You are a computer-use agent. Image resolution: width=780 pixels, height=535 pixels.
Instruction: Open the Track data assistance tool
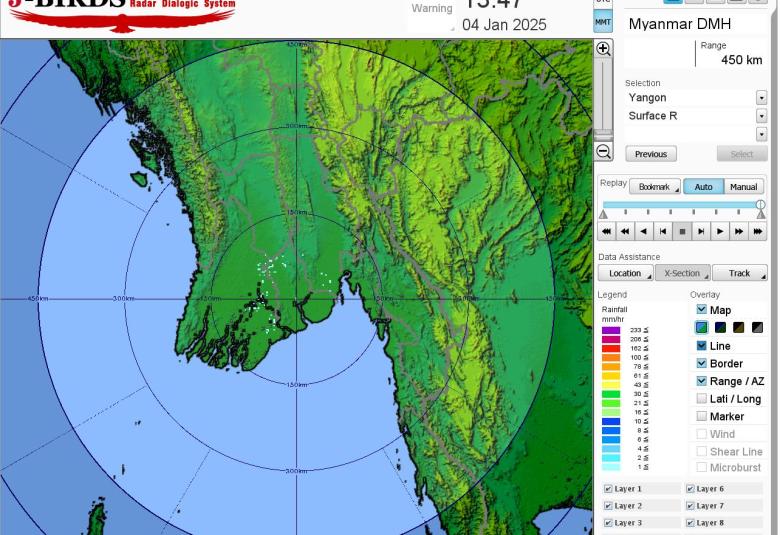click(x=739, y=273)
